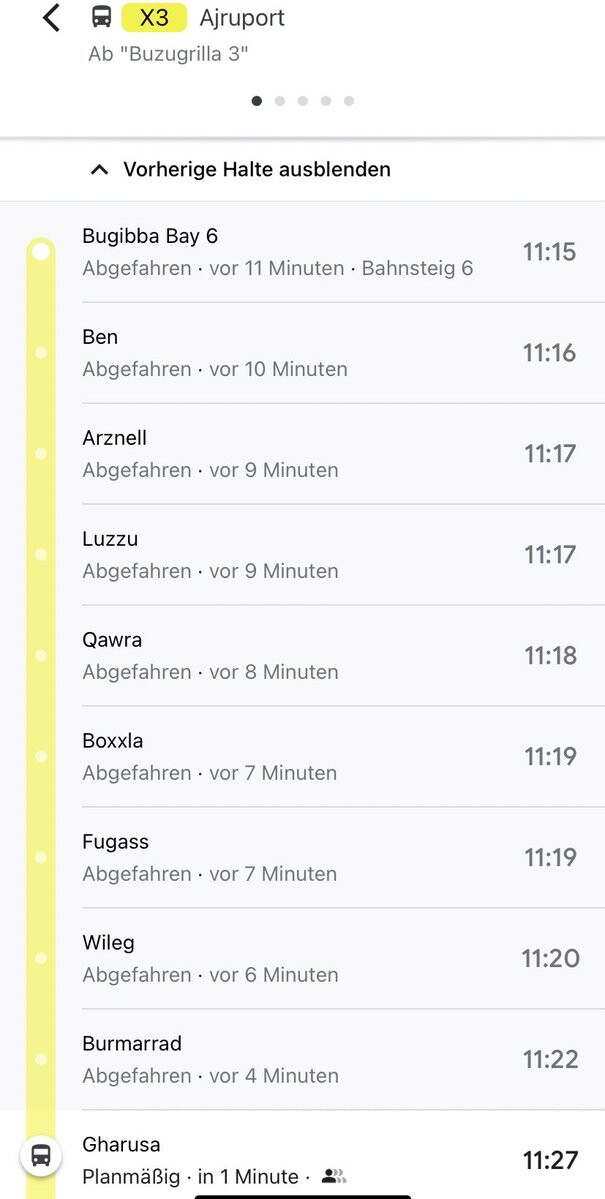Image resolution: width=605 pixels, height=1199 pixels.
Task: Tap the occupancy people icon at Gharusa
Action: pyautogui.click(x=333, y=1177)
